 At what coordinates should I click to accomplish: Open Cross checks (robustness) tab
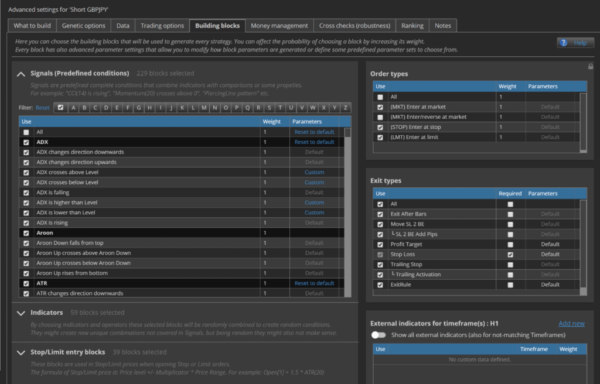coord(355,26)
